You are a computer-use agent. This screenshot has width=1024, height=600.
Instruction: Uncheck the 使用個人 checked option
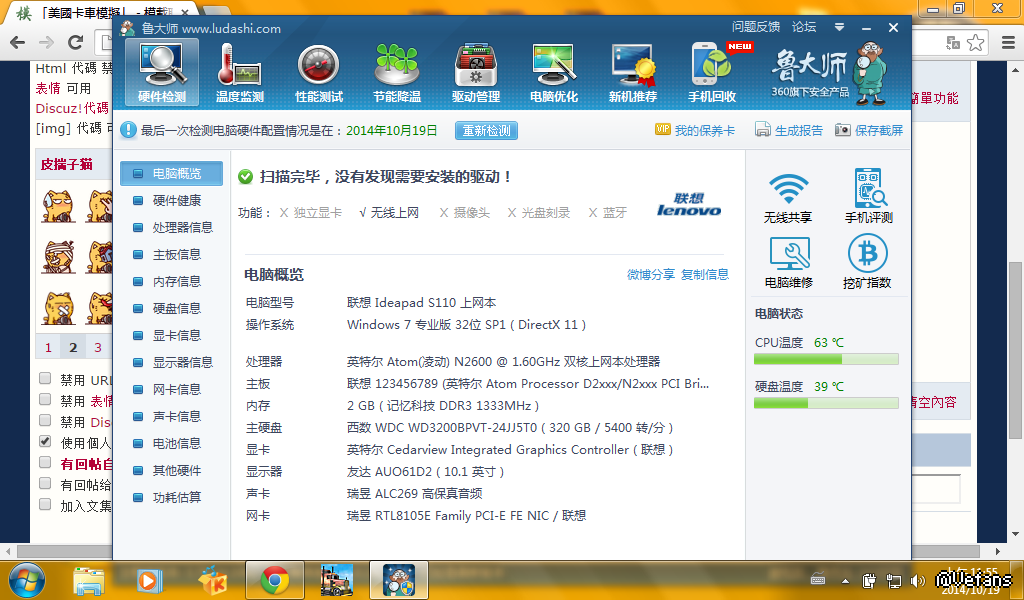[x=45, y=442]
